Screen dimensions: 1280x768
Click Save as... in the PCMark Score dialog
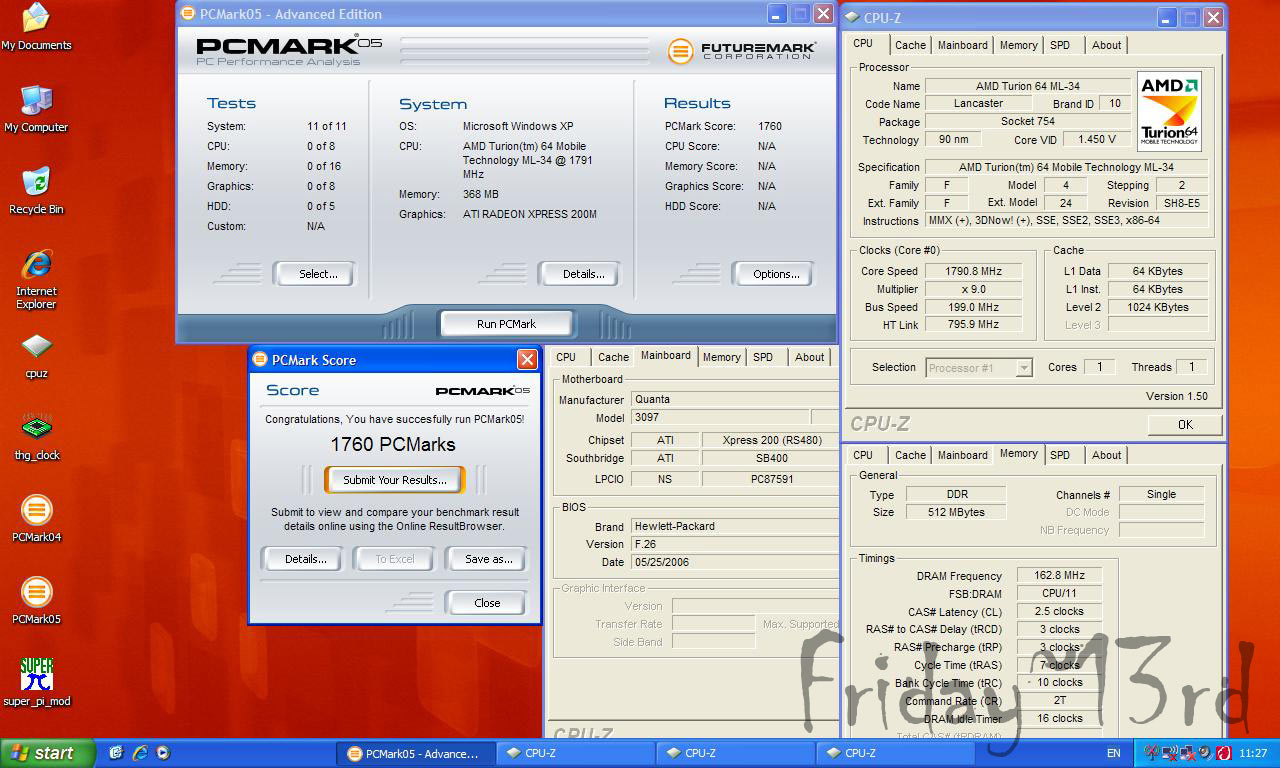[488, 559]
